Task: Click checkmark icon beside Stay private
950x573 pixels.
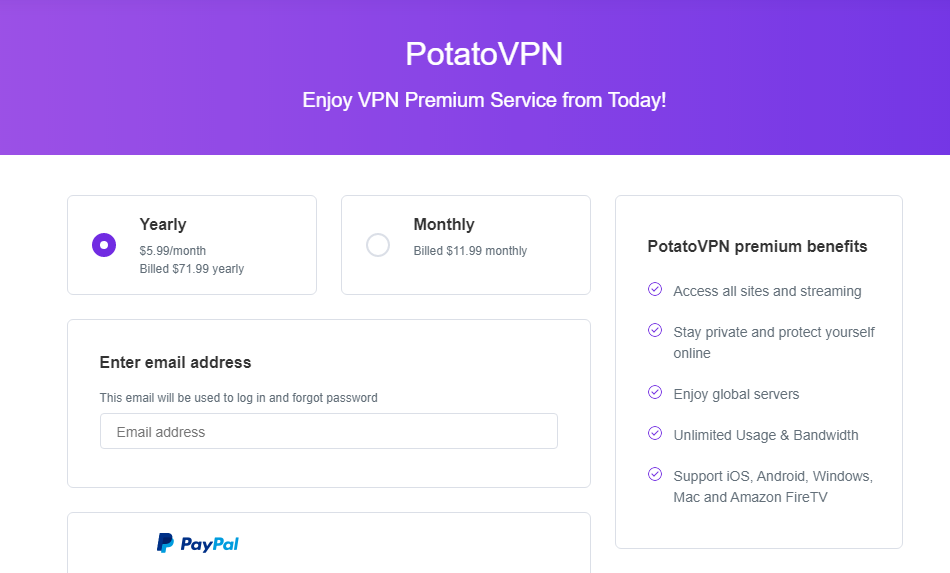Action: click(655, 330)
